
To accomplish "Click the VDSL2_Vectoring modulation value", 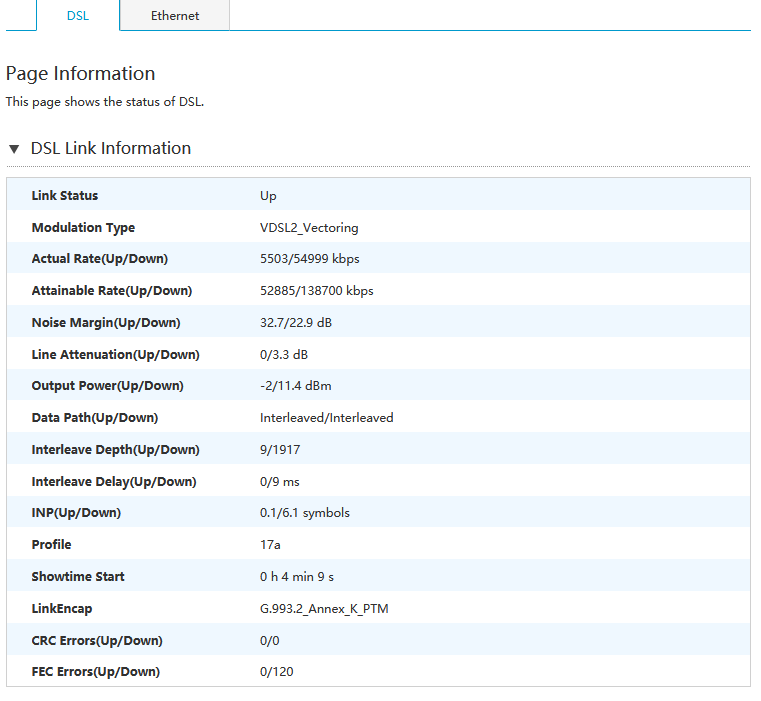I will (309, 228).
